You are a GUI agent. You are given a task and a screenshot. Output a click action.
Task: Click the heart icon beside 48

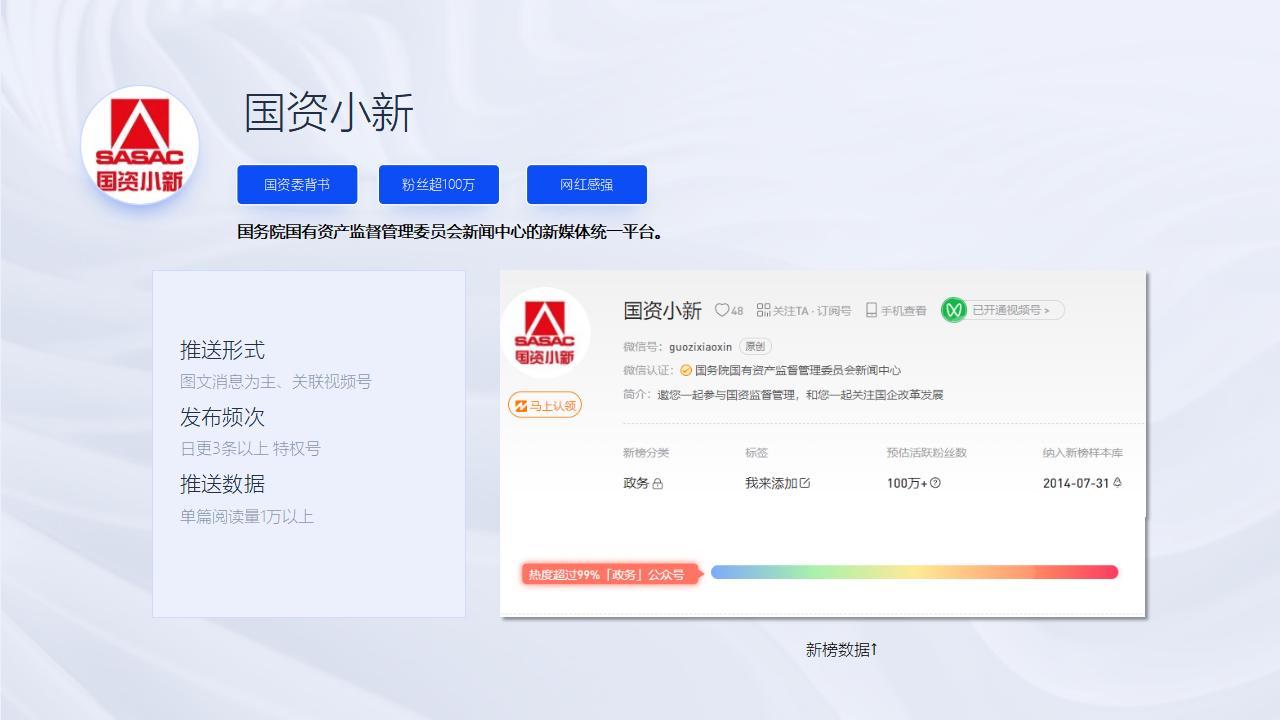722,310
